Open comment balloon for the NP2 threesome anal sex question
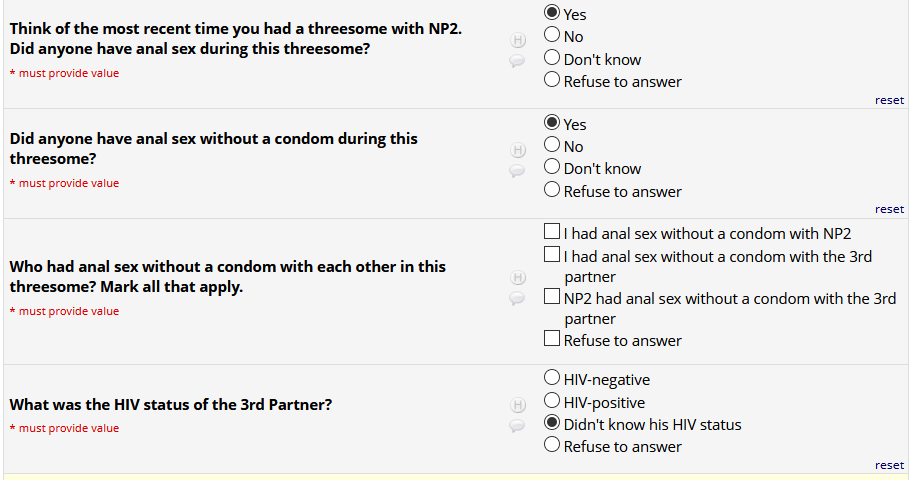This screenshot has height=480, width=914. click(x=517, y=61)
